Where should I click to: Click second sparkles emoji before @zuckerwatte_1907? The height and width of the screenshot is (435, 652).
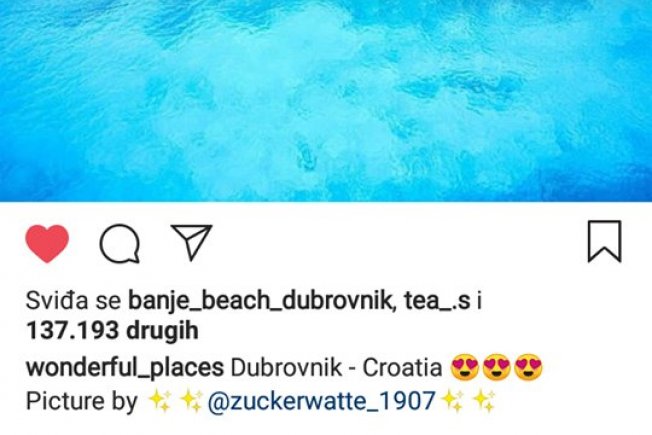[x=192, y=401]
